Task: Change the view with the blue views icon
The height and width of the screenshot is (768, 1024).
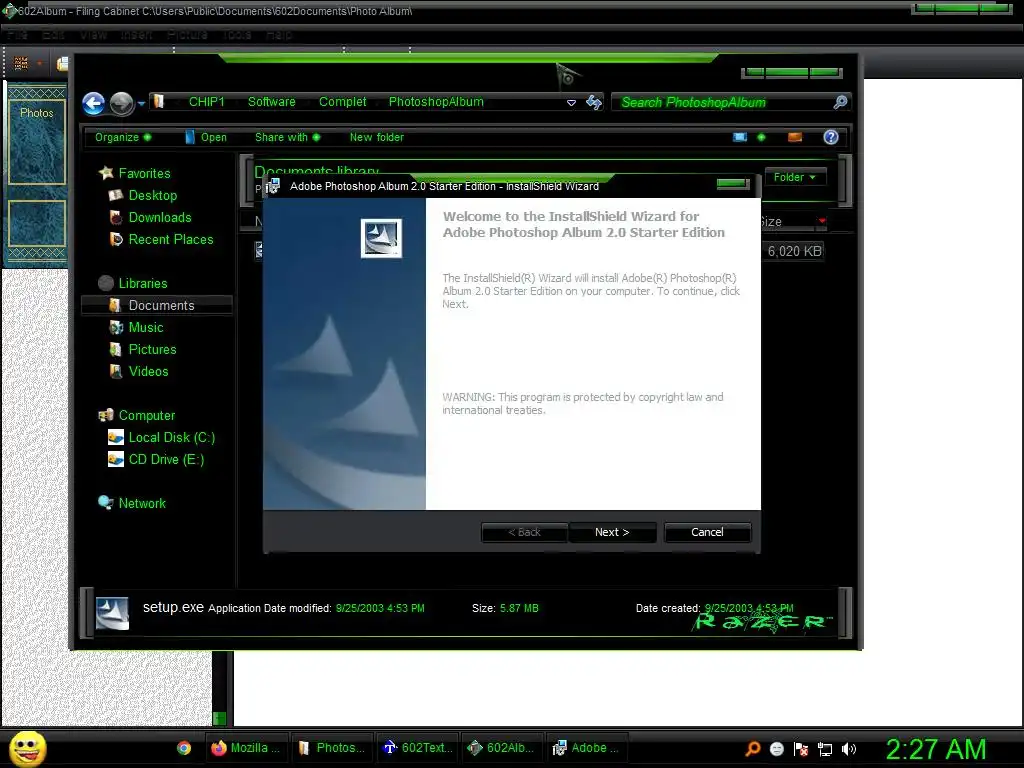Action: tap(740, 137)
